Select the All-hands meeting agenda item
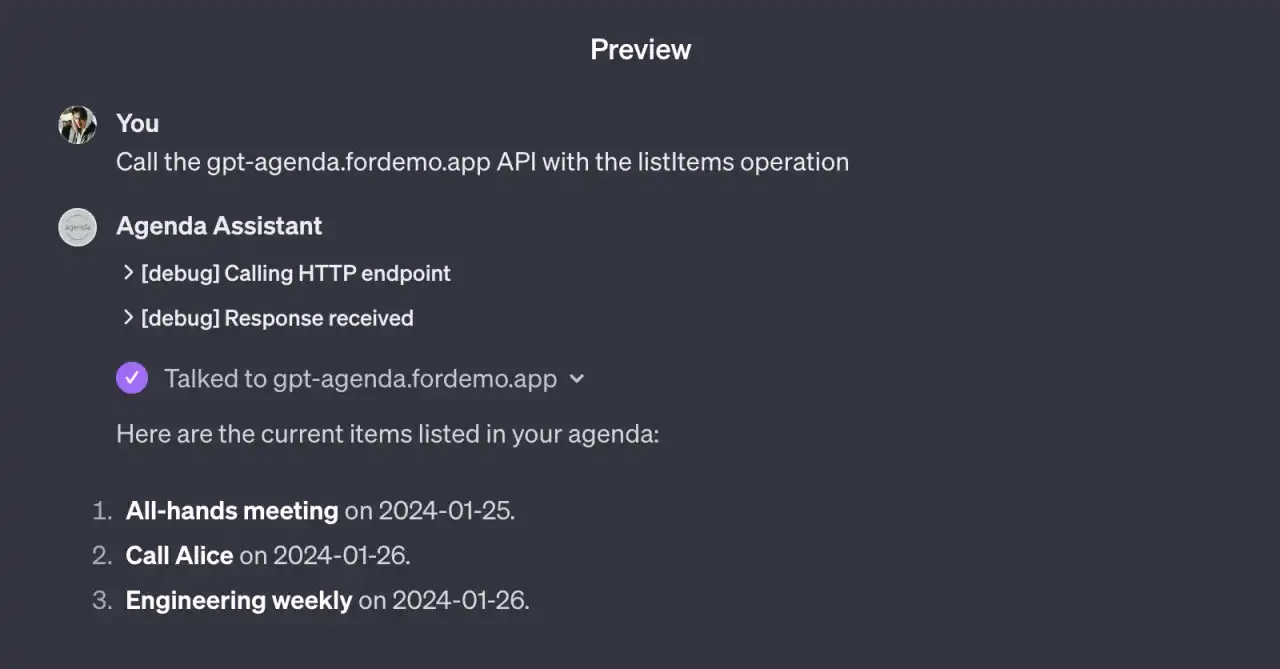 (x=231, y=510)
